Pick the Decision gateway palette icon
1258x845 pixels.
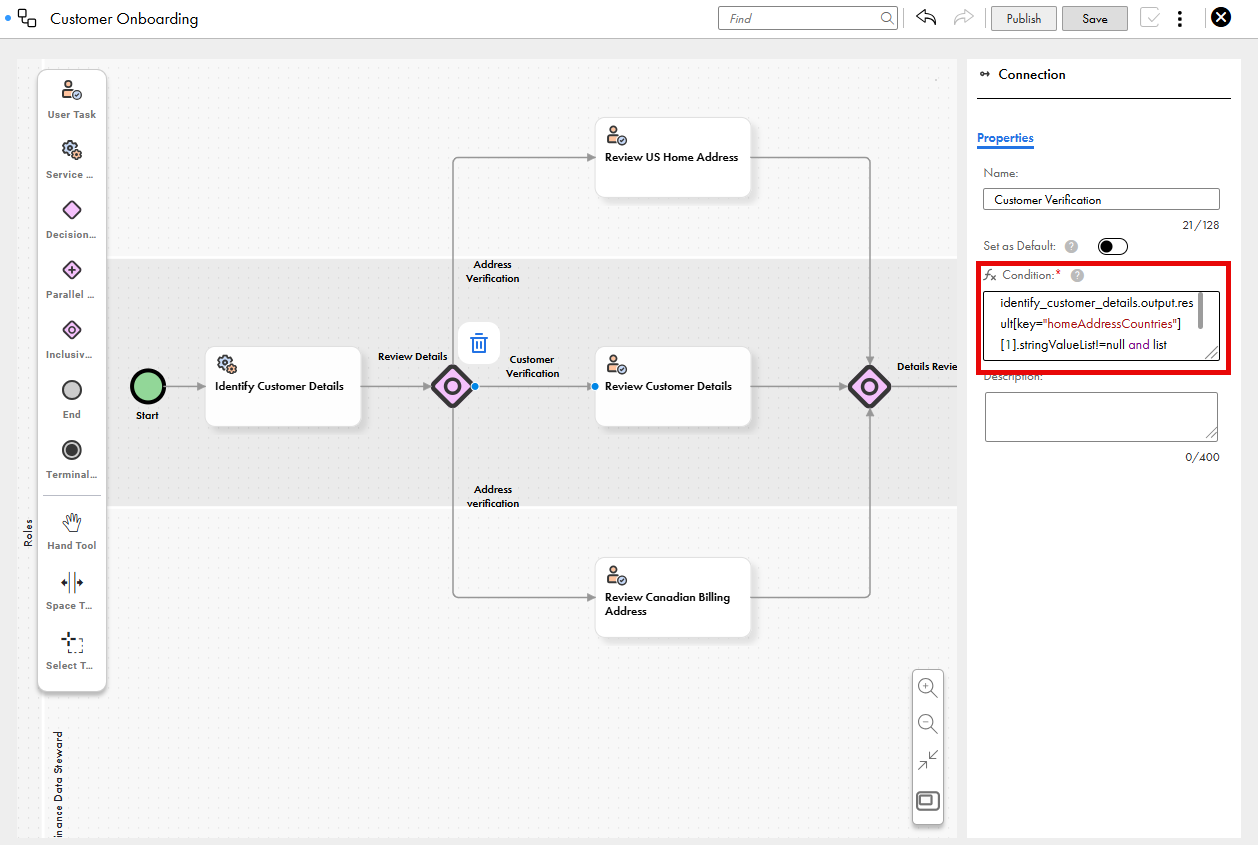click(71, 210)
